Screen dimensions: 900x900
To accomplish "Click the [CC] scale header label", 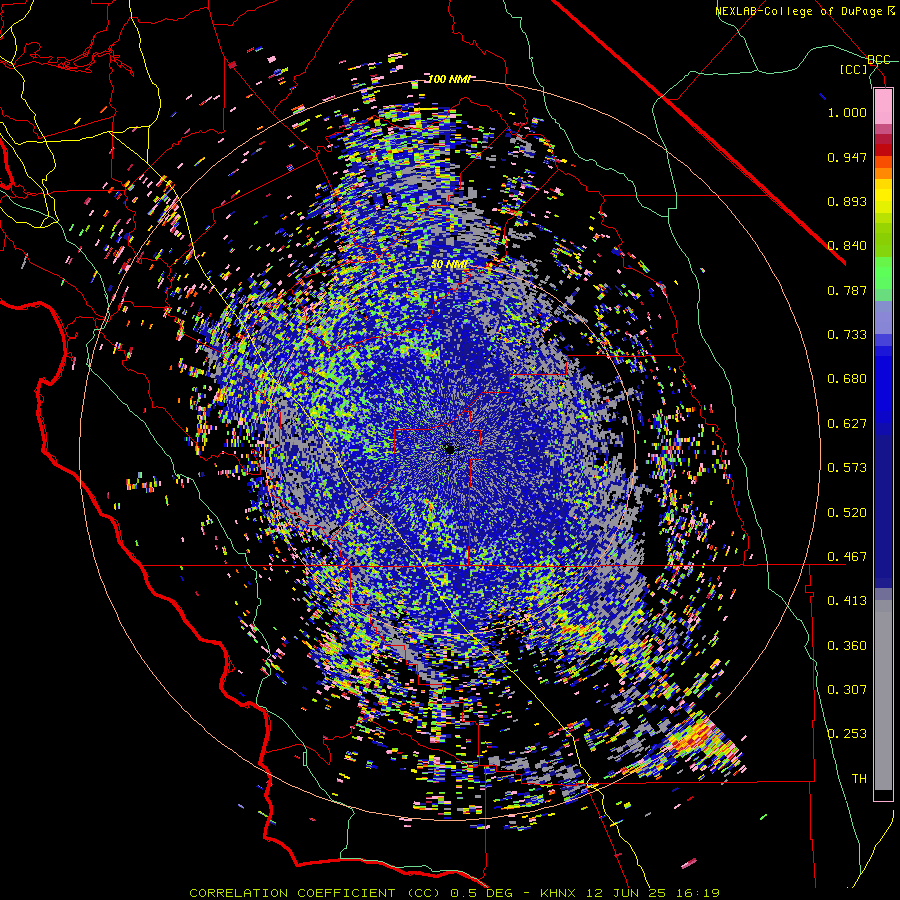I will point(854,69).
